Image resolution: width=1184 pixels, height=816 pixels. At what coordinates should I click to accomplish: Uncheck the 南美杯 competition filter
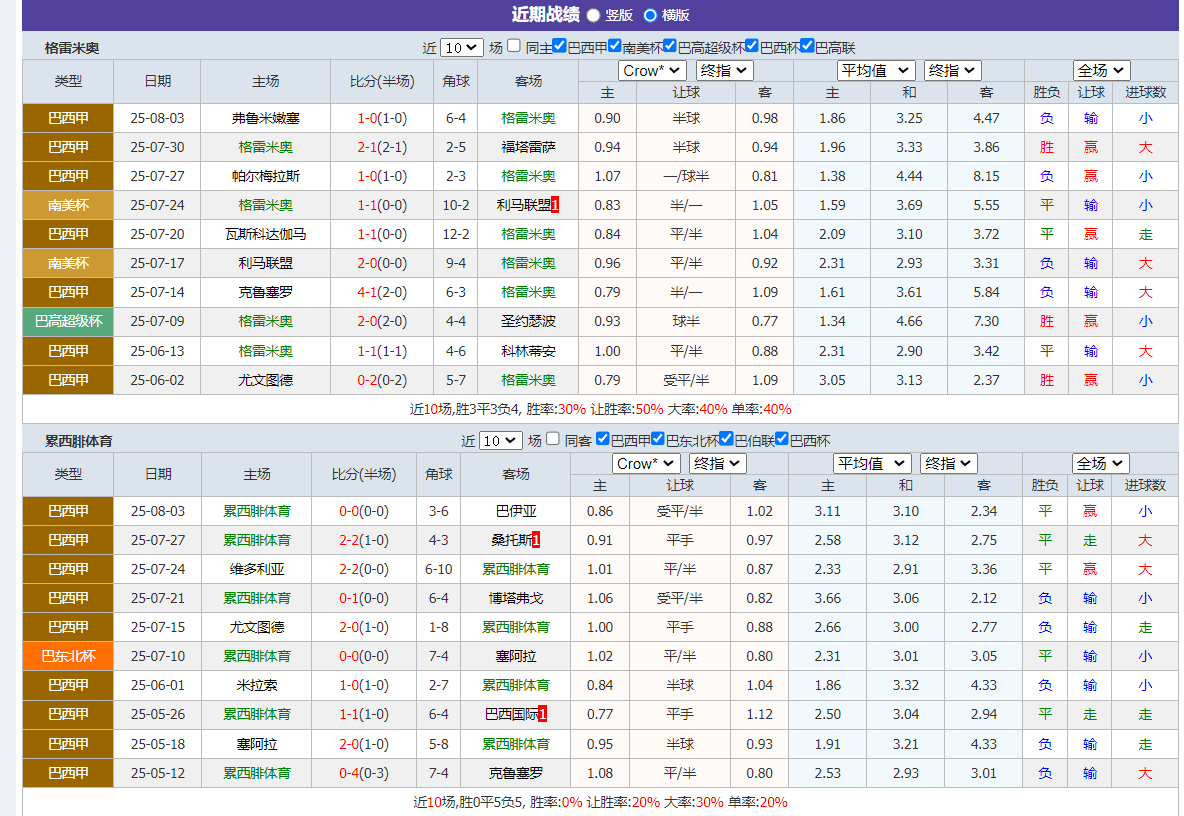click(x=614, y=45)
